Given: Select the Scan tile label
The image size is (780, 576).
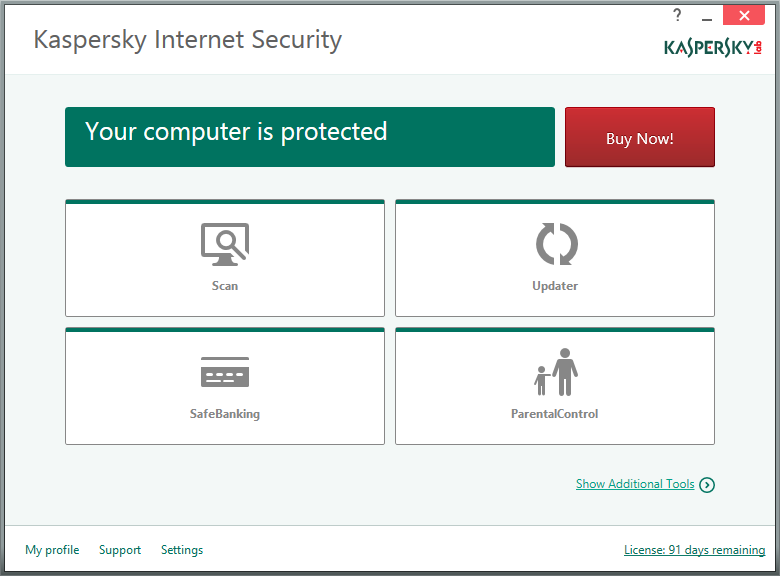Looking at the screenshot, I should [225, 286].
